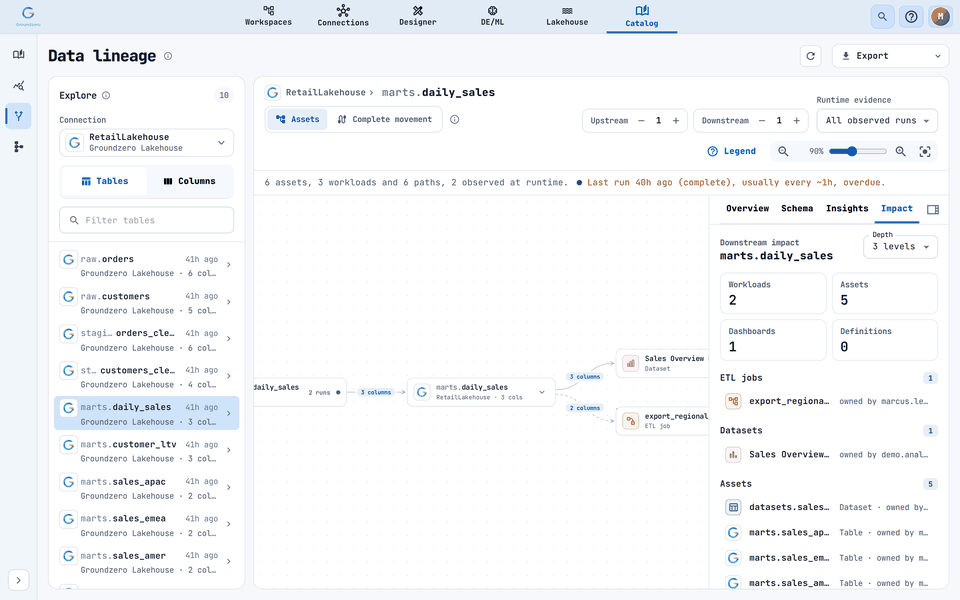Open the user avatar menu
The width and height of the screenshot is (960, 600).
[940, 17]
